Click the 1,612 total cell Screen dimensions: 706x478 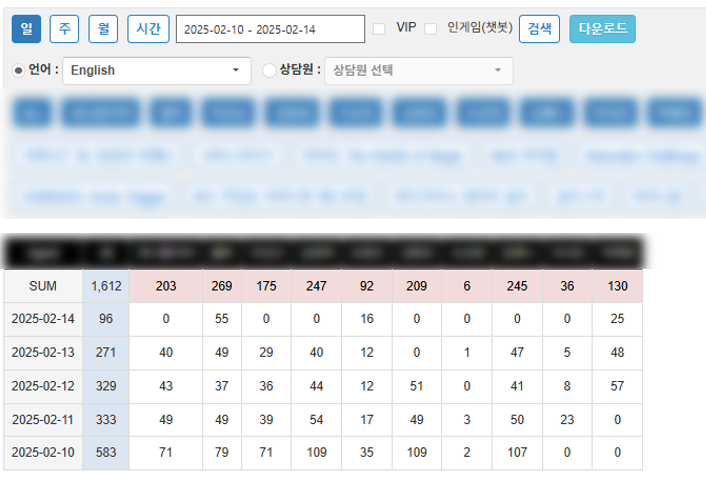click(106, 286)
